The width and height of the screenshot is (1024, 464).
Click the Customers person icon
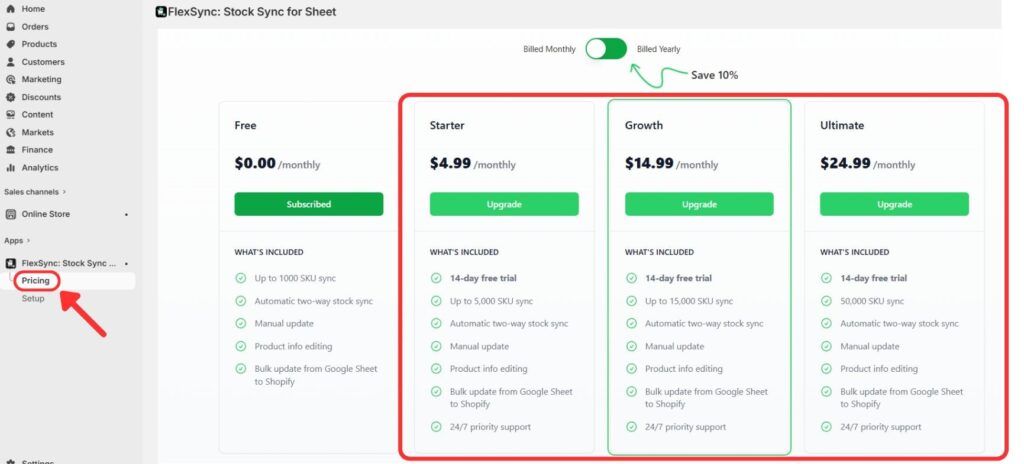(x=11, y=62)
